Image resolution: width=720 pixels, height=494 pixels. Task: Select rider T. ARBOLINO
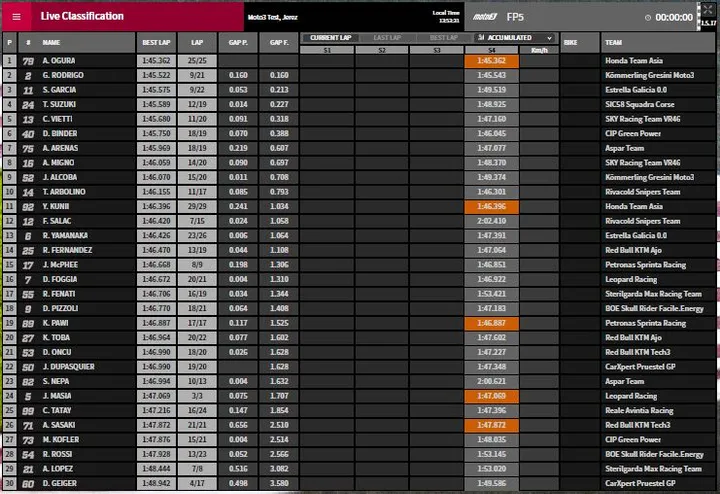tap(64, 192)
